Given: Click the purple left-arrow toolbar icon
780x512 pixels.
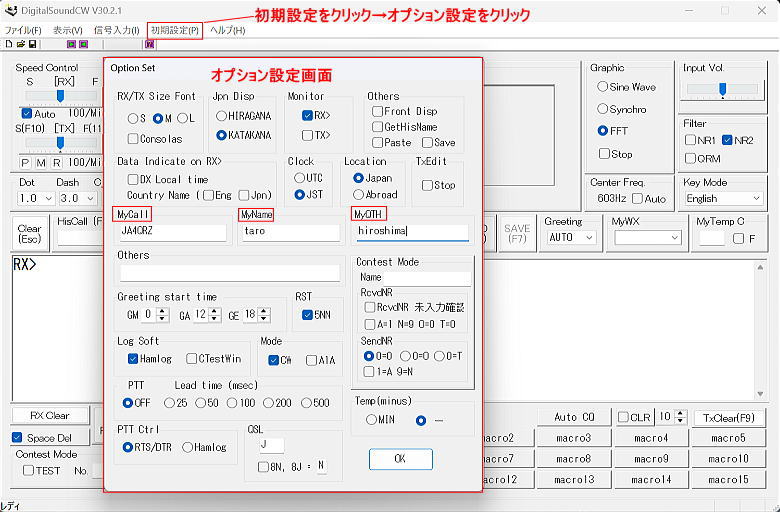Looking at the screenshot, I should [84, 44].
